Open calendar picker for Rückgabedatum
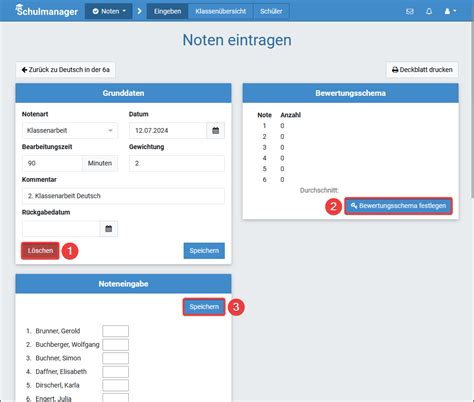Screen dimensions: 474x402 click(x=109, y=229)
